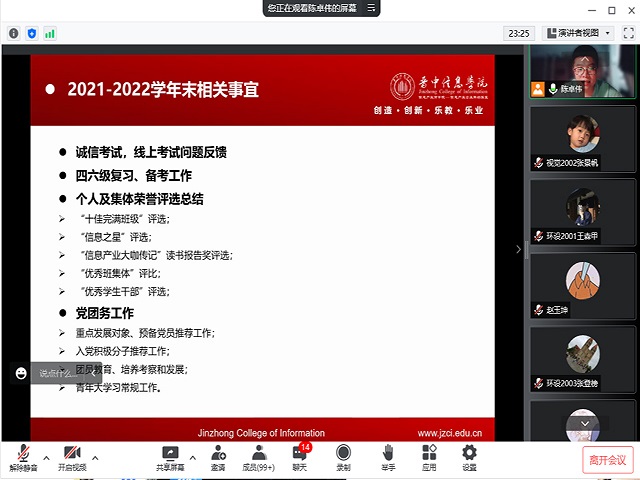Viewport: 640px width, 480px height.
Task: Select 环设2003 participant video tile
Action: pos(582,360)
